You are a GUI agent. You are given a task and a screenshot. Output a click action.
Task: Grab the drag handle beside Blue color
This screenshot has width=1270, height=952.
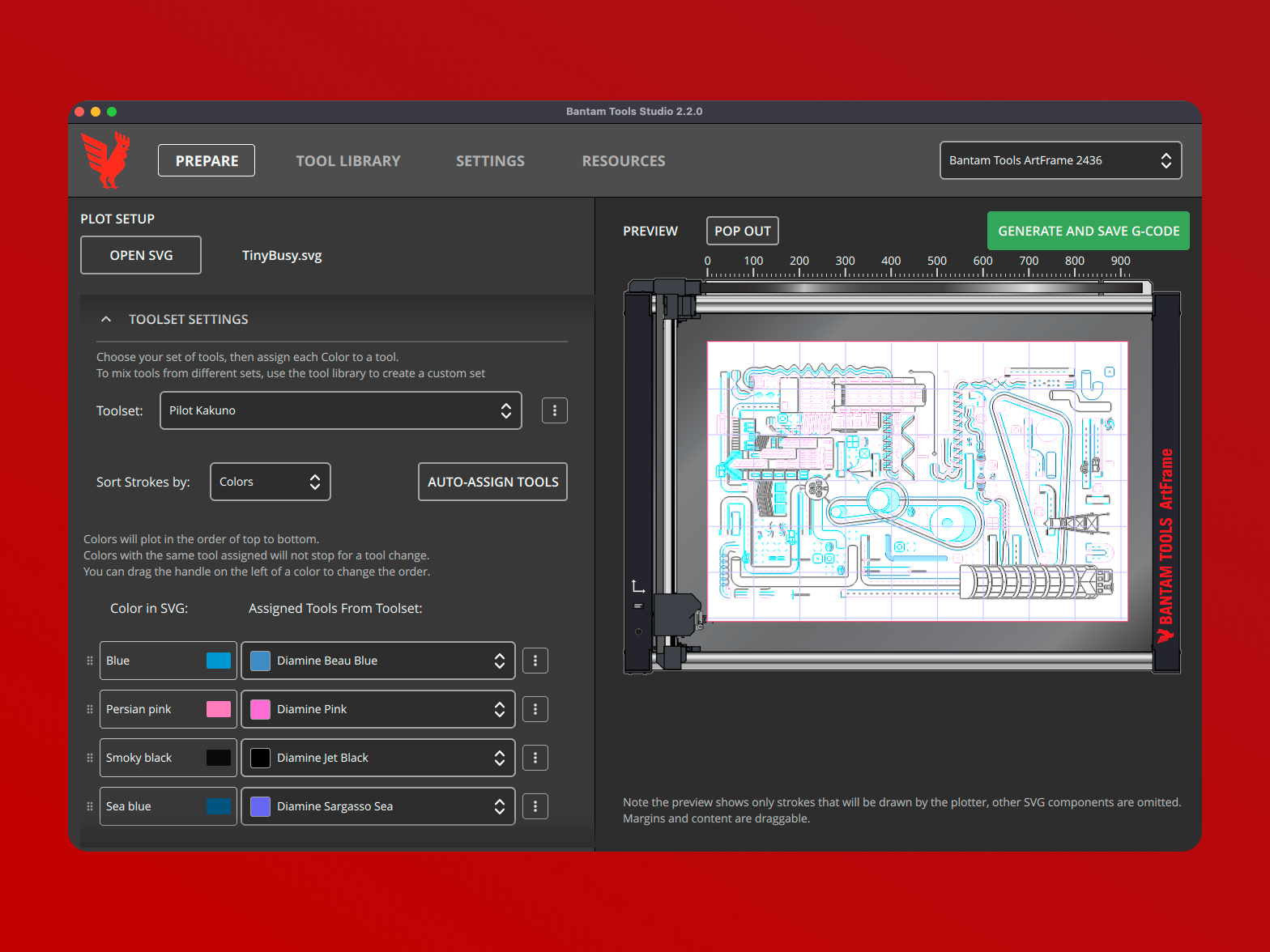pos(90,661)
